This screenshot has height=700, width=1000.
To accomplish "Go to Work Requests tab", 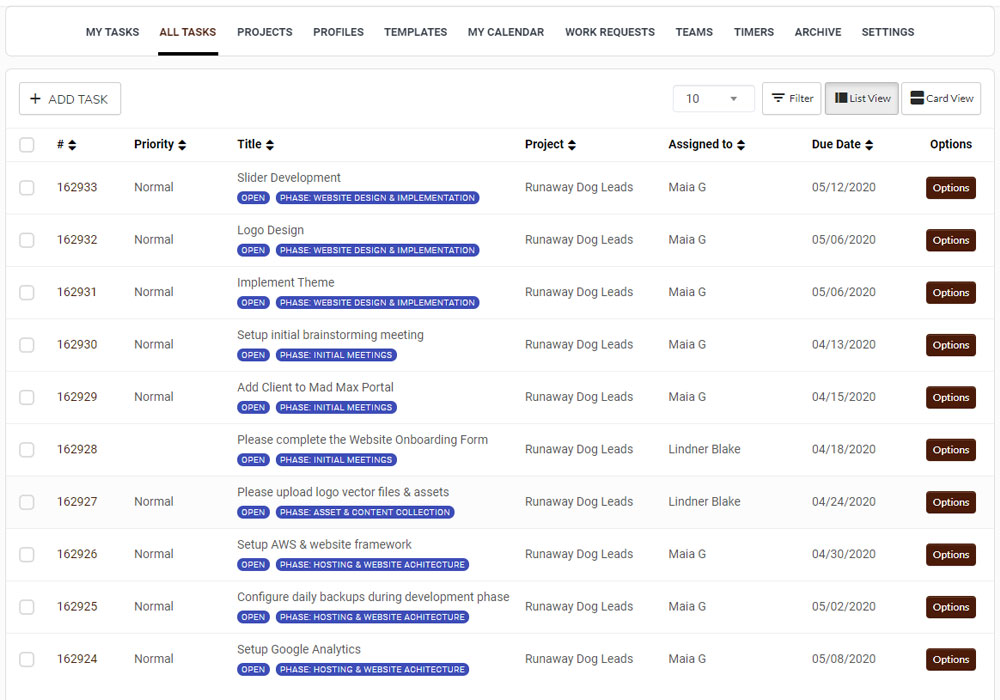I will pyautogui.click(x=610, y=32).
